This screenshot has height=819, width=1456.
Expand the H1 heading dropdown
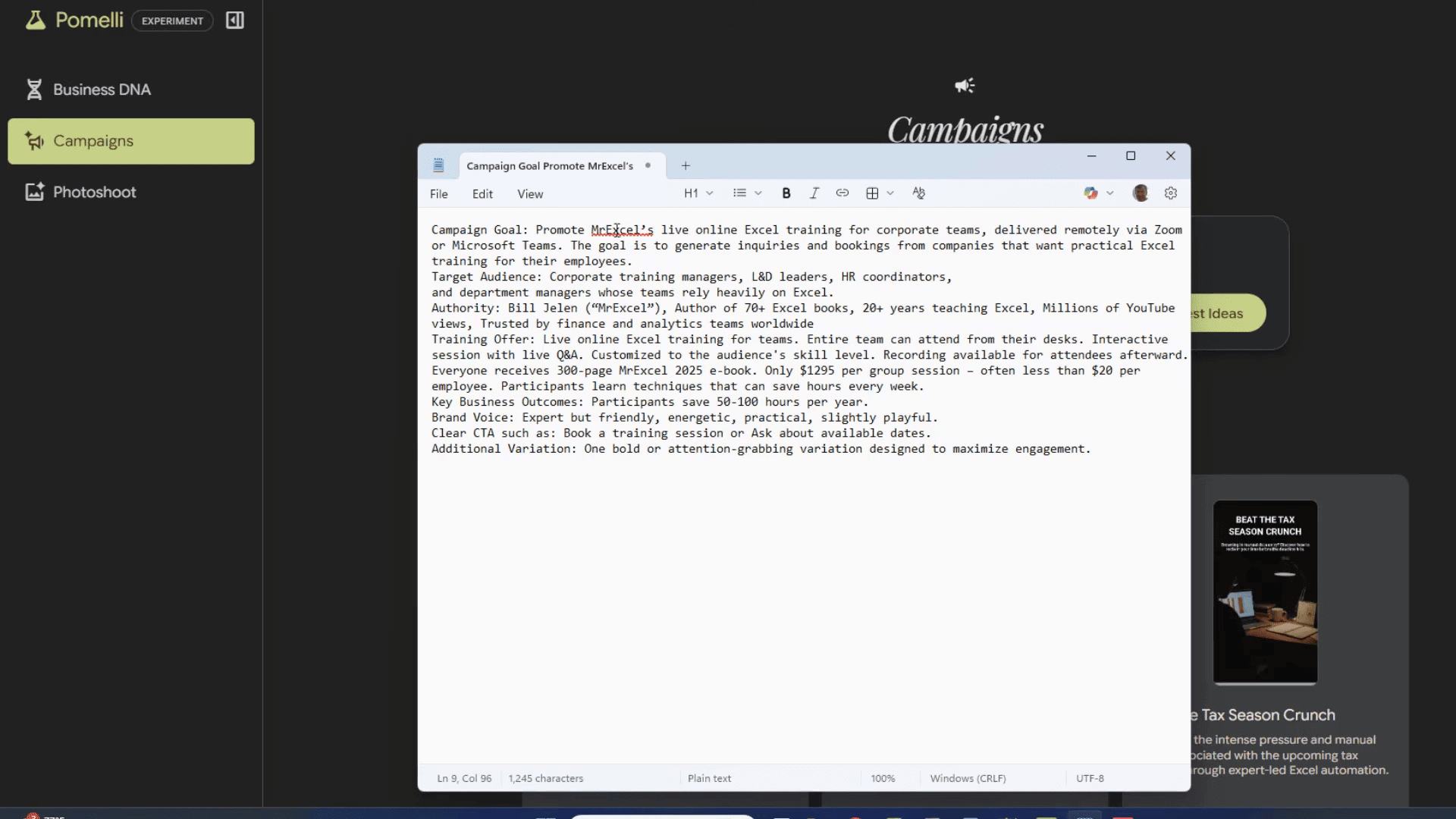coord(698,193)
